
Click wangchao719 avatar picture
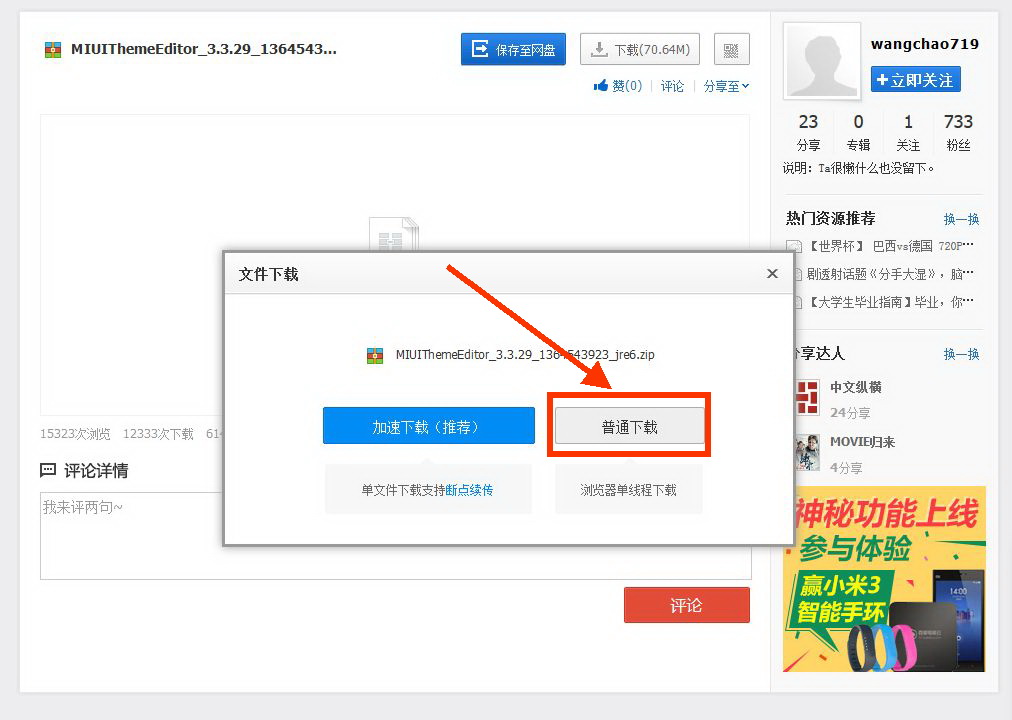coord(822,61)
